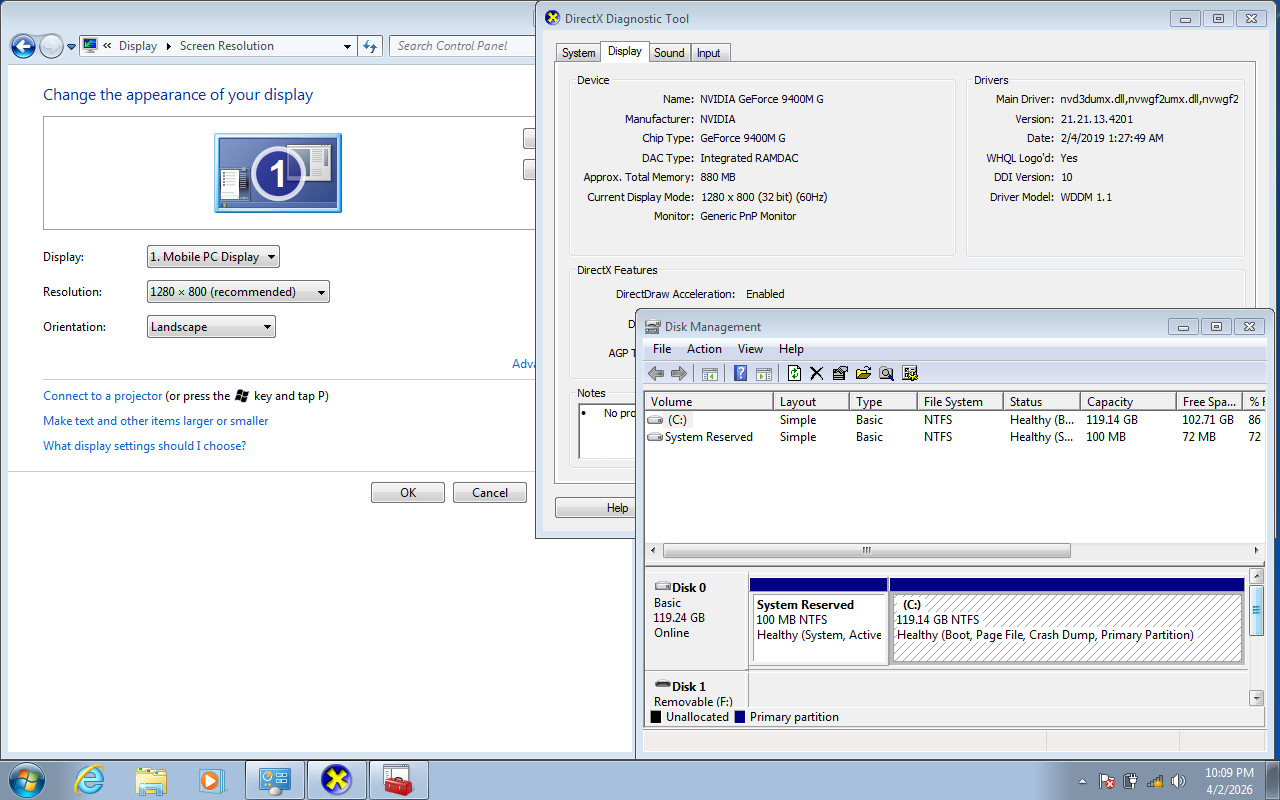
Task: Switch to the System tab in DirectX tool
Action: pyautogui.click(x=579, y=53)
